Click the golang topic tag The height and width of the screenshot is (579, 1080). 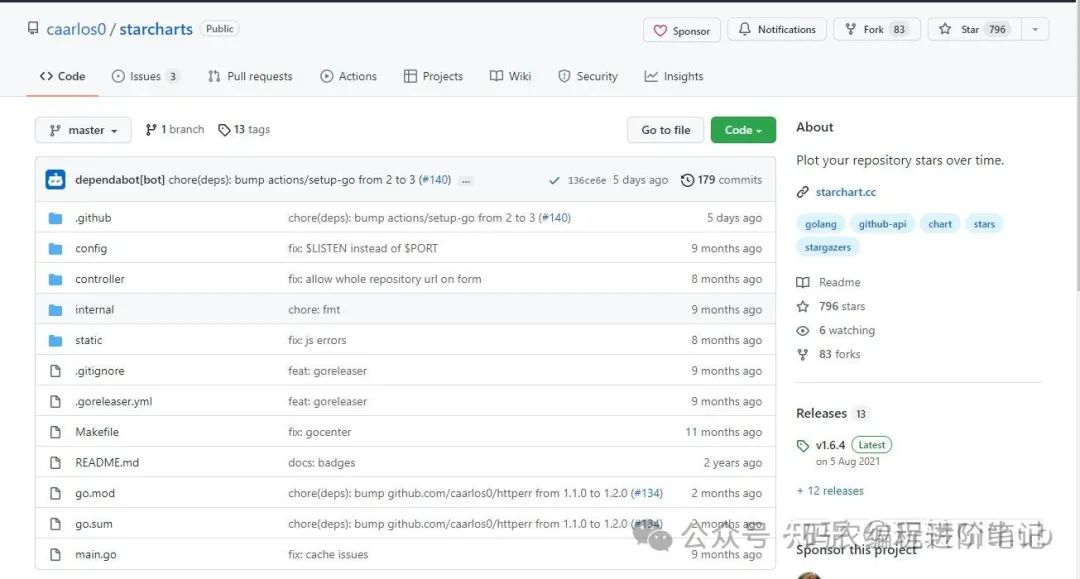pyautogui.click(x=820, y=224)
